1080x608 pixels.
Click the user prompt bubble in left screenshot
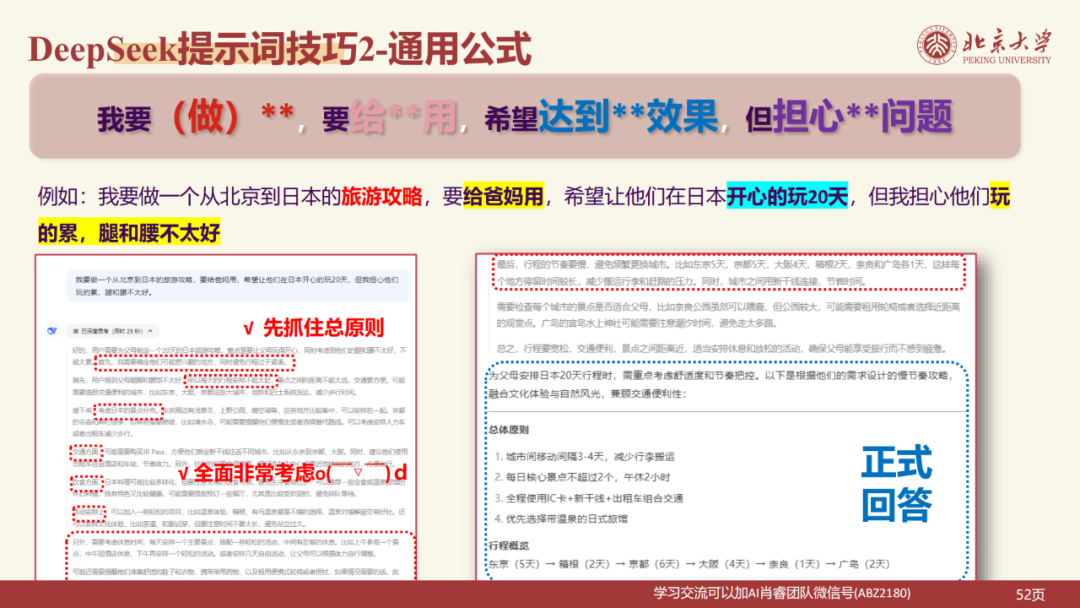click(x=240, y=285)
